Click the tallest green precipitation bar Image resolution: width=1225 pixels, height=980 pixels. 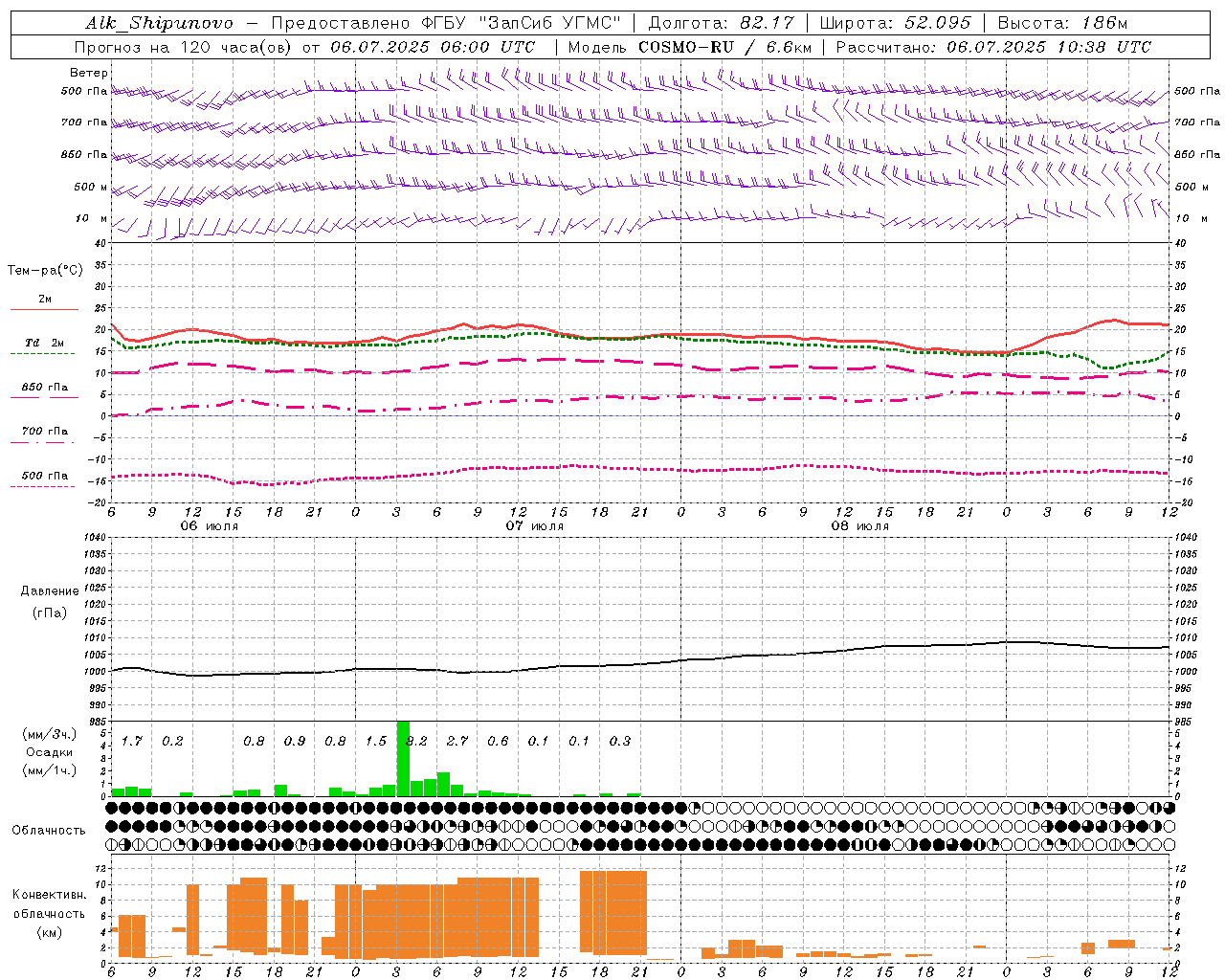[x=403, y=759]
